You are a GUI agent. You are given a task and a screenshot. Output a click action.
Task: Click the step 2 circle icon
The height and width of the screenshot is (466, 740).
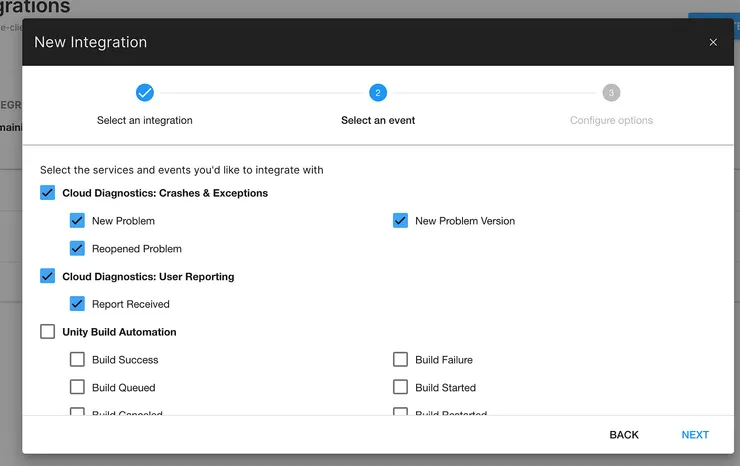378,93
